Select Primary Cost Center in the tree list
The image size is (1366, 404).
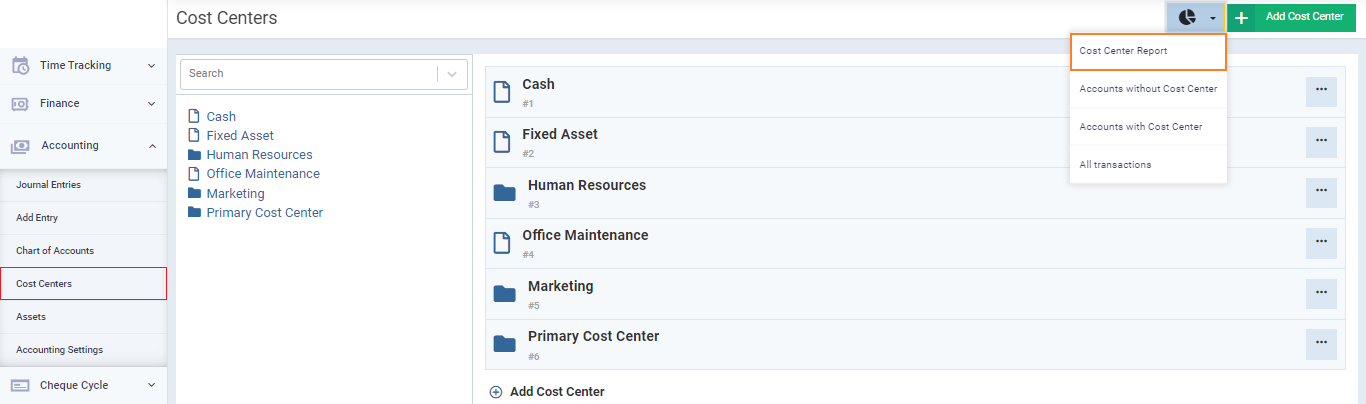(x=264, y=212)
